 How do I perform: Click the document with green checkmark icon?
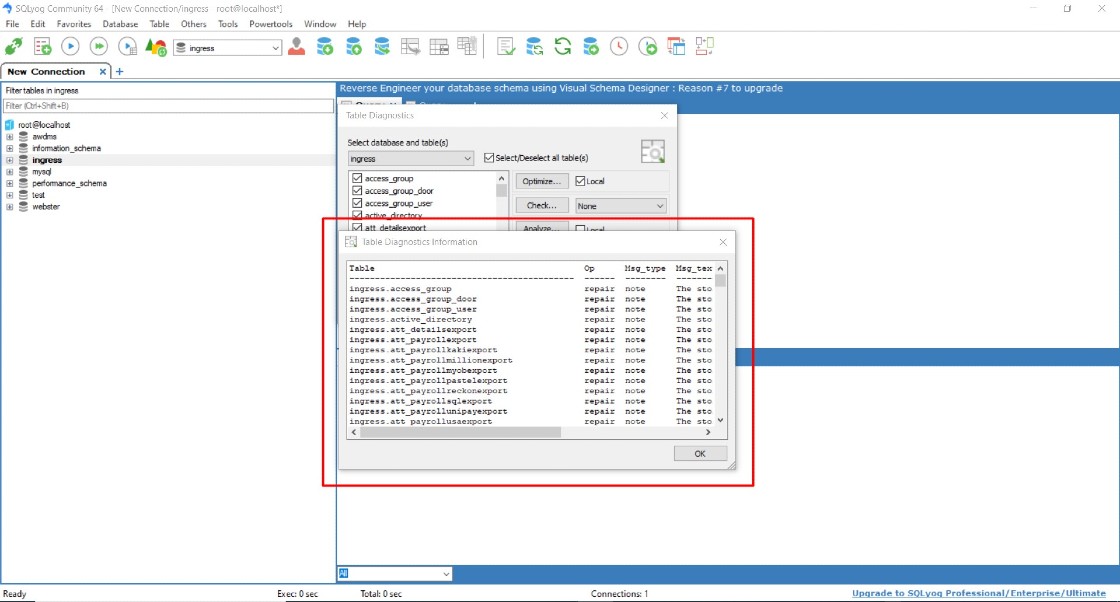pos(506,47)
